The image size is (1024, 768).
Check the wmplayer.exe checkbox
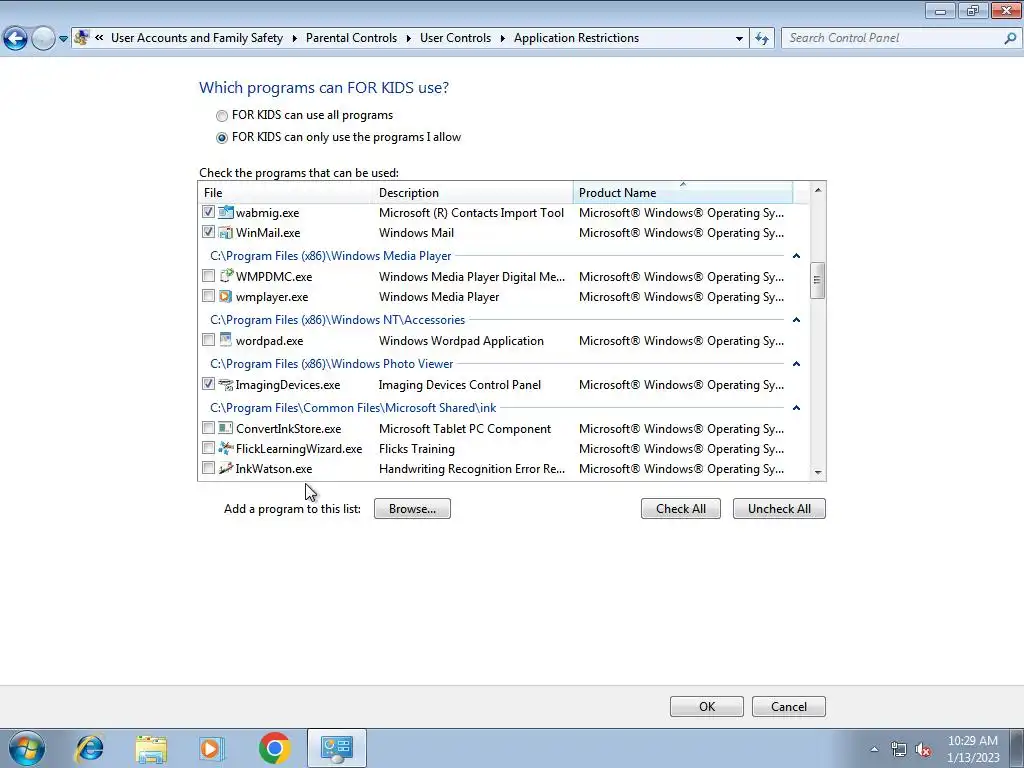(x=208, y=296)
